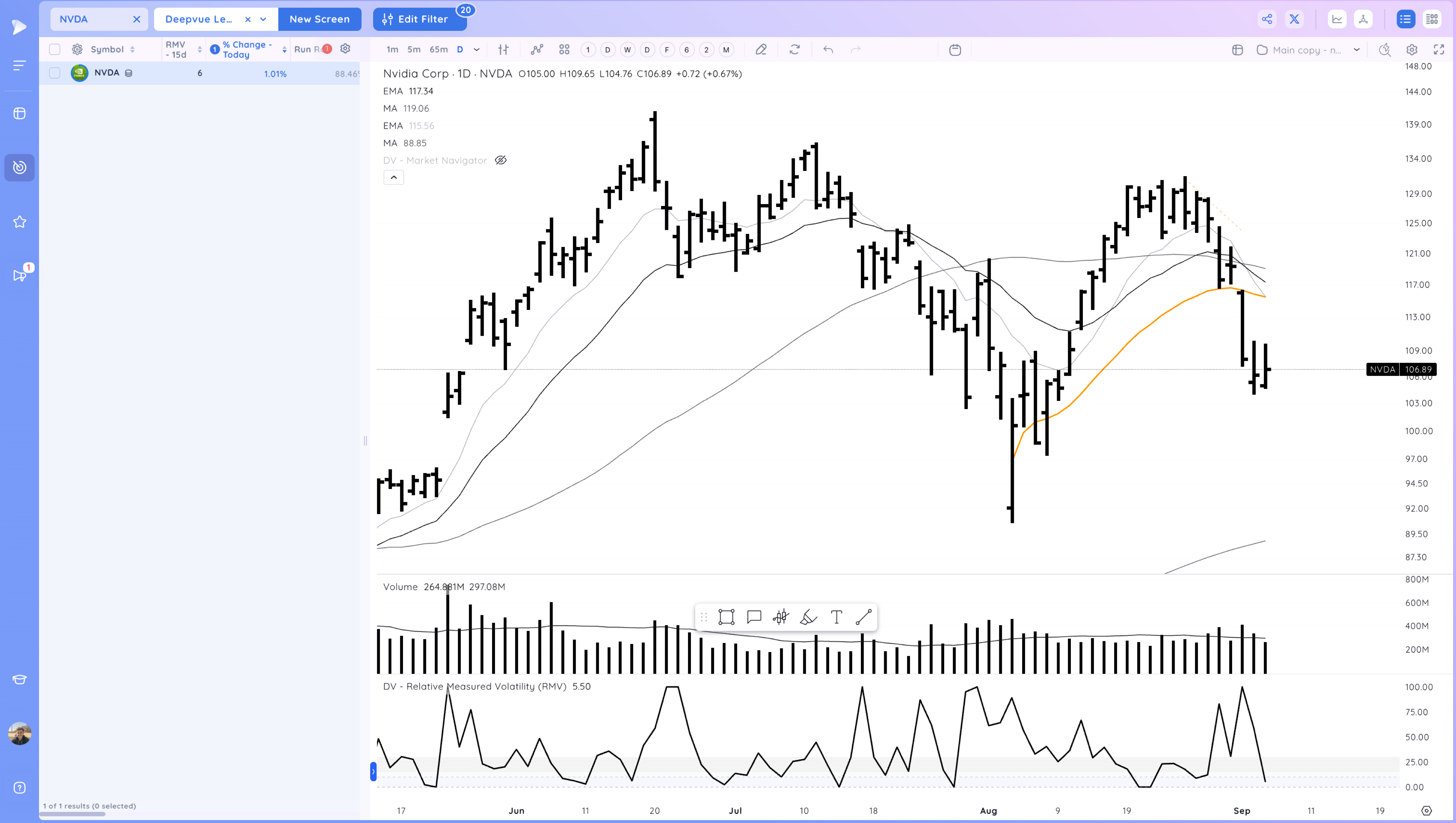The height and width of the screenshot is (823, 1456).
Task: Select the text annotation tool
Action: click(x=836, y=617)
